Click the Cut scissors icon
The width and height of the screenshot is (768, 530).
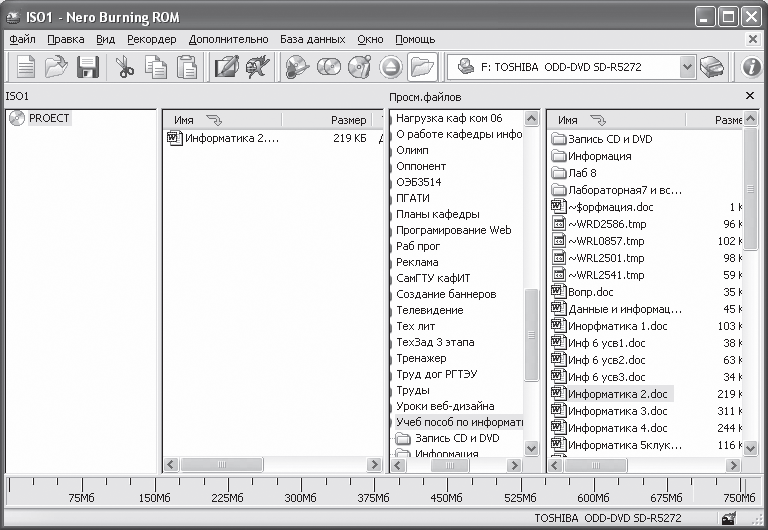[125, 67]
